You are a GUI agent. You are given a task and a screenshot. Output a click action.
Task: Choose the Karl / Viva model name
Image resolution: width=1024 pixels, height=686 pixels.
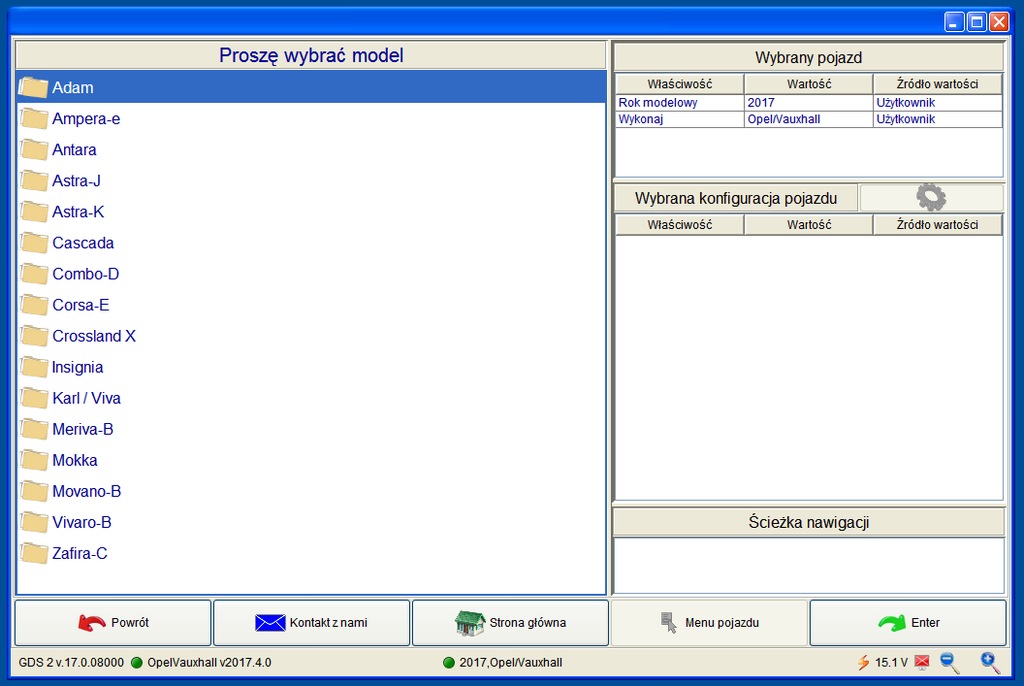[86, 398]
